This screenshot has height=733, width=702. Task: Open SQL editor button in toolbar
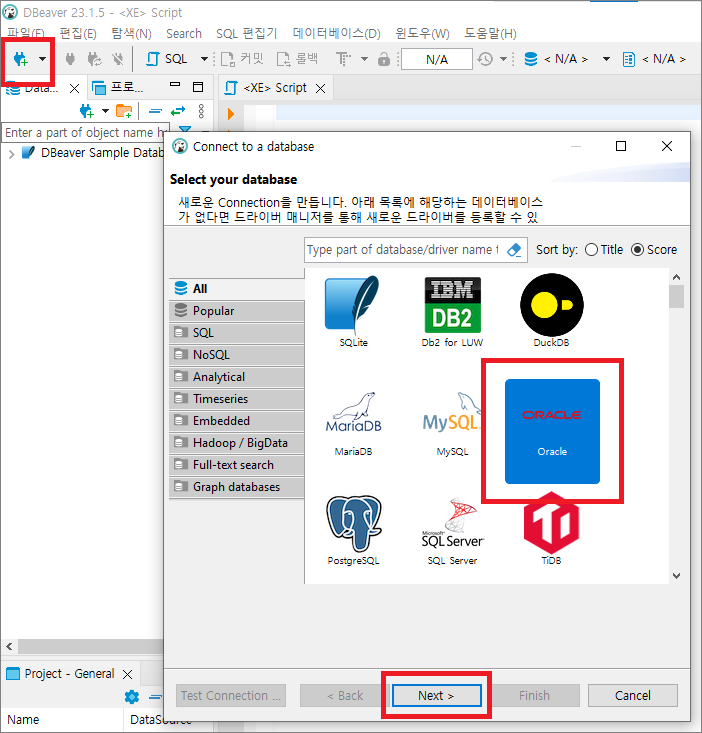pos(167,59)
